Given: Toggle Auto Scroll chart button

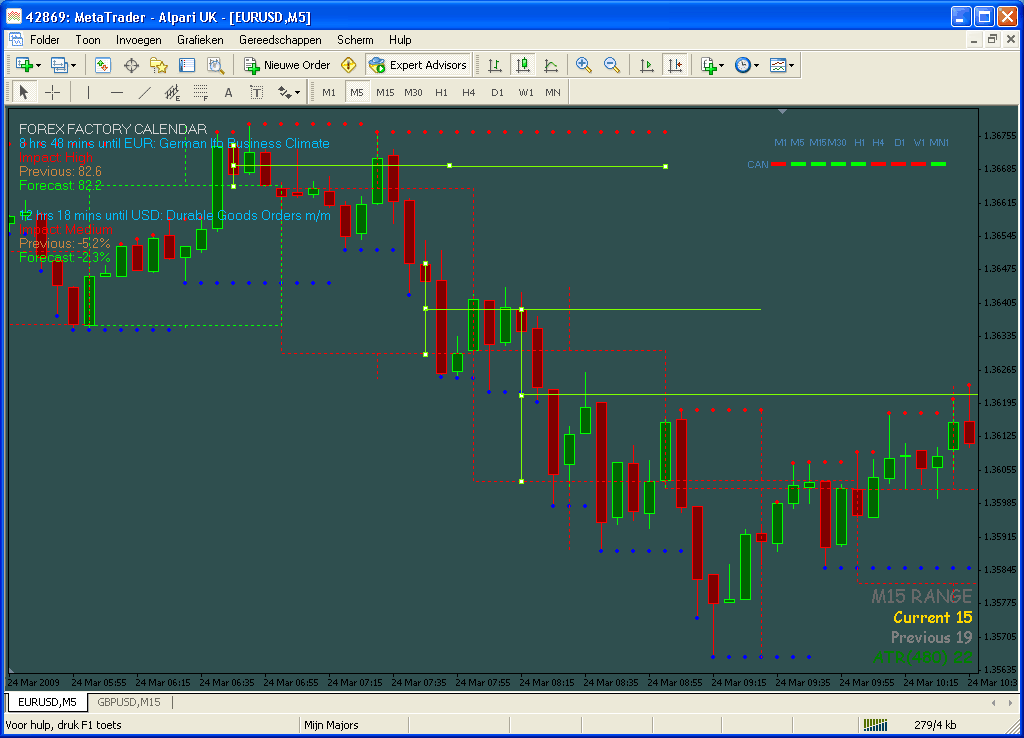Looking at the screenshot, I should 647,65.
